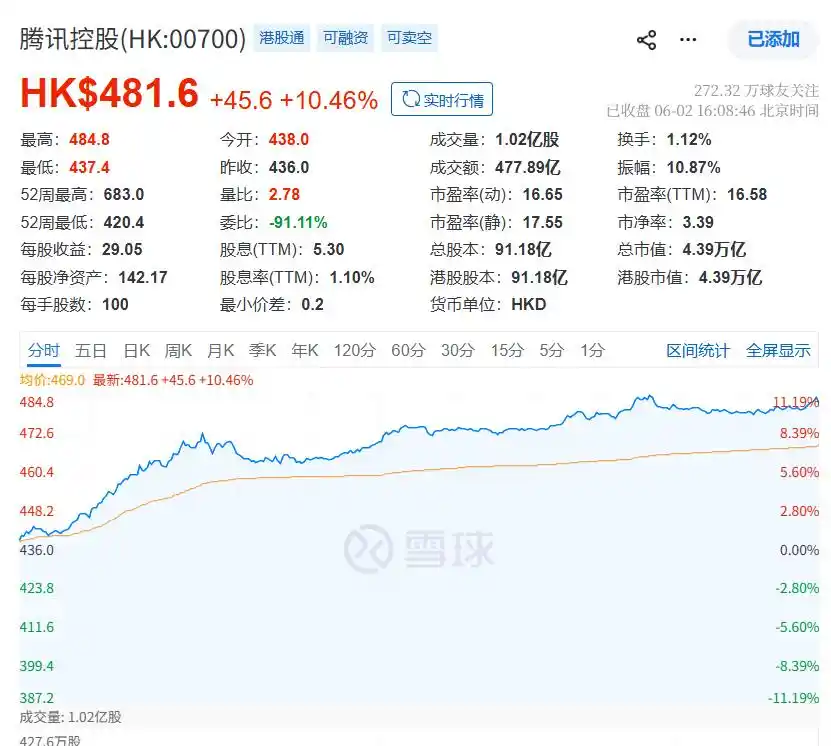Click the 总股本 value 91.18亿
The image size is (831, 746).
tap(523, 250)
